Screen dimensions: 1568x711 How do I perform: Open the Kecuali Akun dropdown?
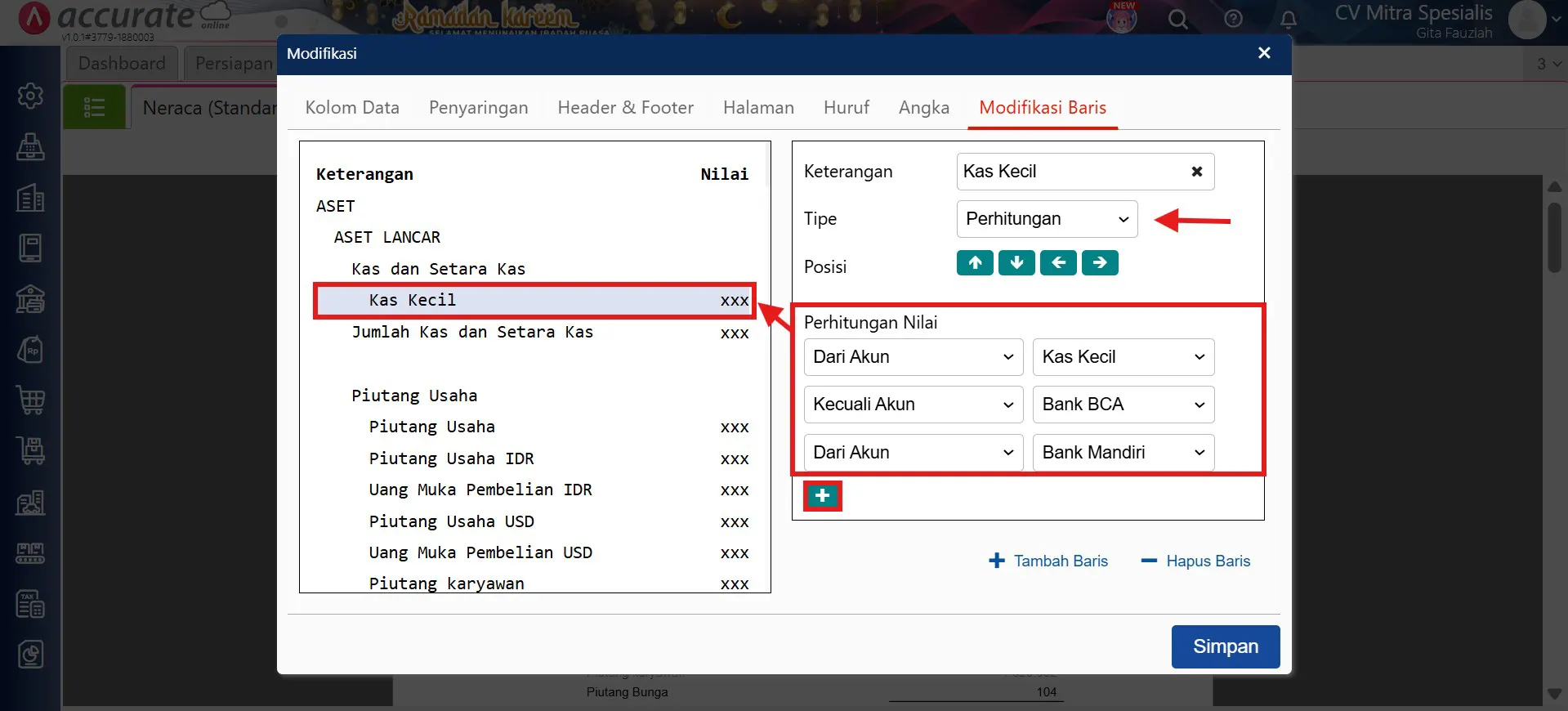913,405
